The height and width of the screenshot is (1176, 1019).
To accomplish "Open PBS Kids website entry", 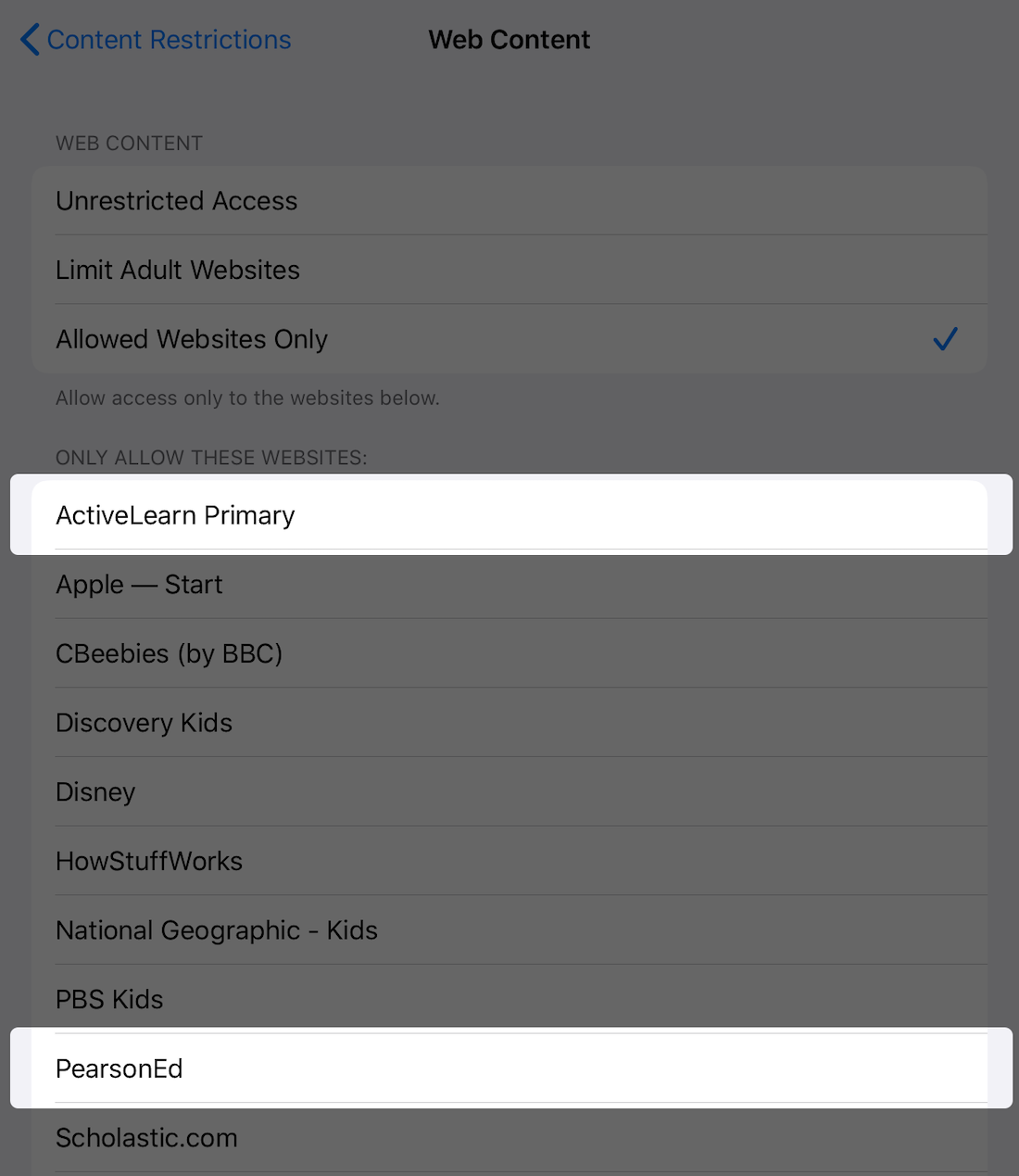I will (x=109, y=999).
